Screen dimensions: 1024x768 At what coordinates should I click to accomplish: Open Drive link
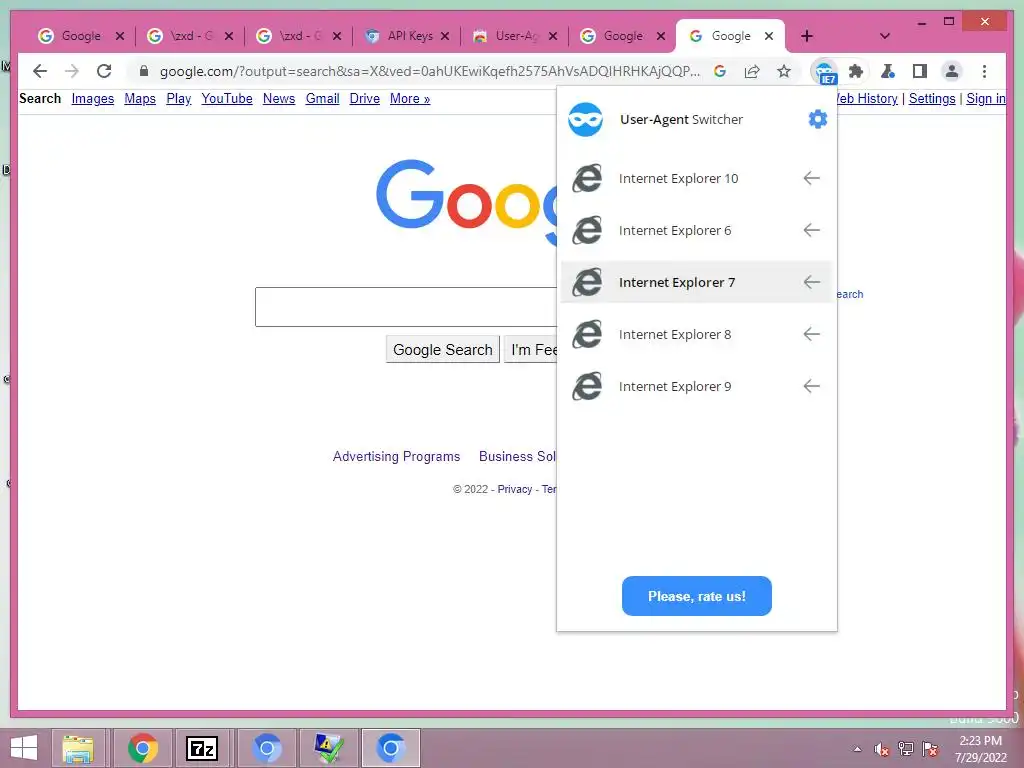point(364,99)
